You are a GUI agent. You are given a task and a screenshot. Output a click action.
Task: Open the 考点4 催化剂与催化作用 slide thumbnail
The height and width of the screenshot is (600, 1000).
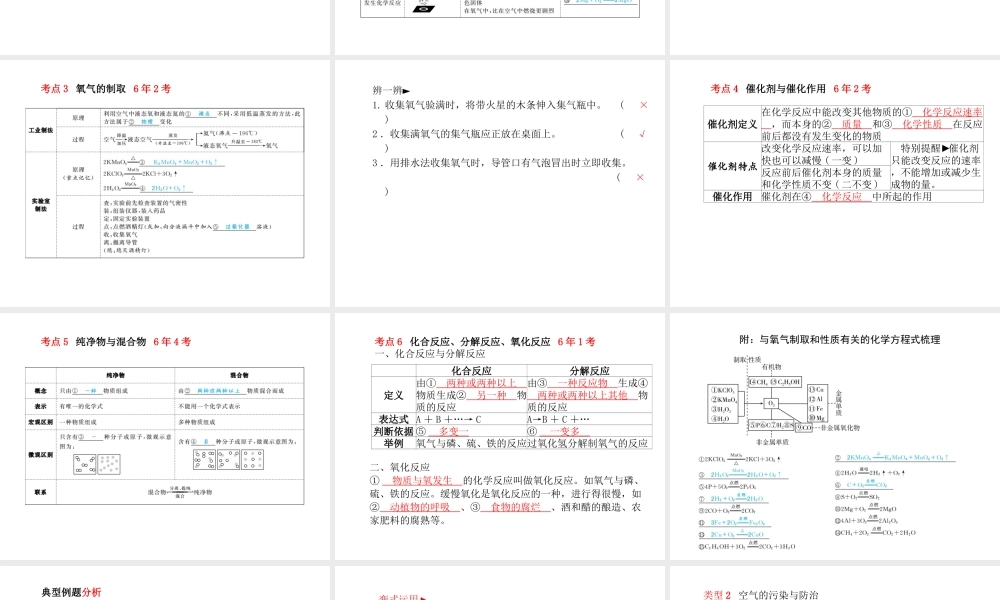(835, 183)
